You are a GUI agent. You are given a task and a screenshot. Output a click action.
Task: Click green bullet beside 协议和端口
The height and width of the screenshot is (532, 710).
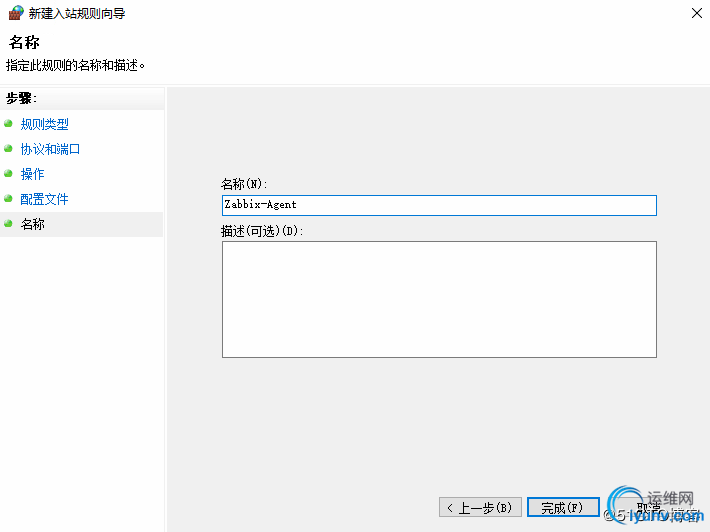tap(8, 149)
